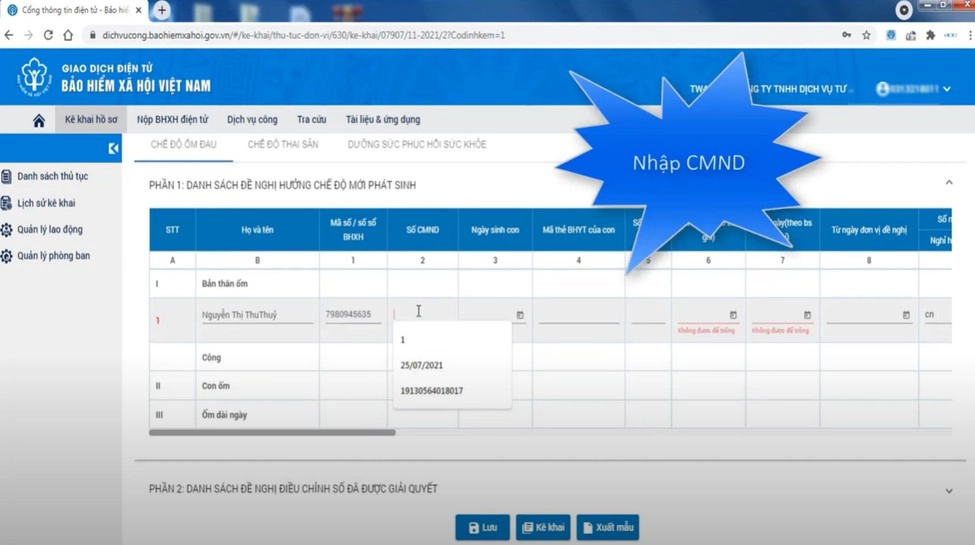Open the Nộp BHXH điện tử menu
The image size is (975, 545).
[172, 120]
